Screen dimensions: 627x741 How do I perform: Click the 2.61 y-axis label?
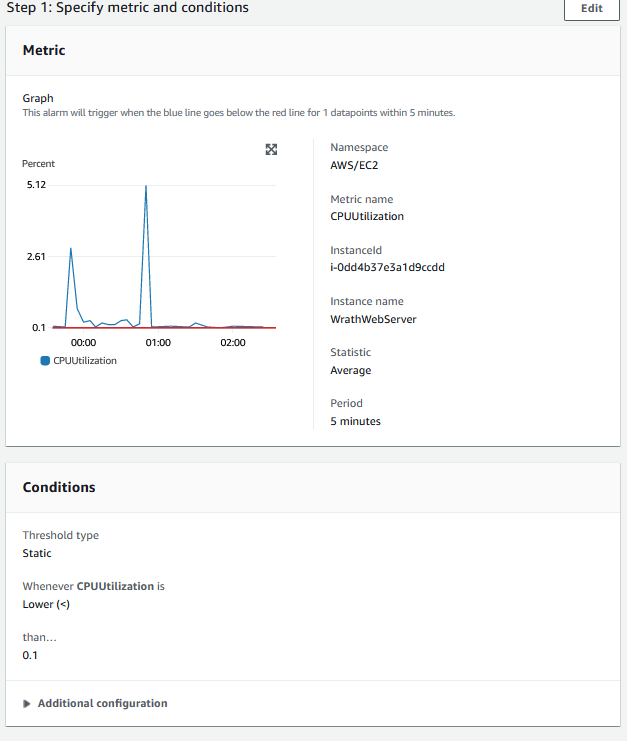pos(35,257)
